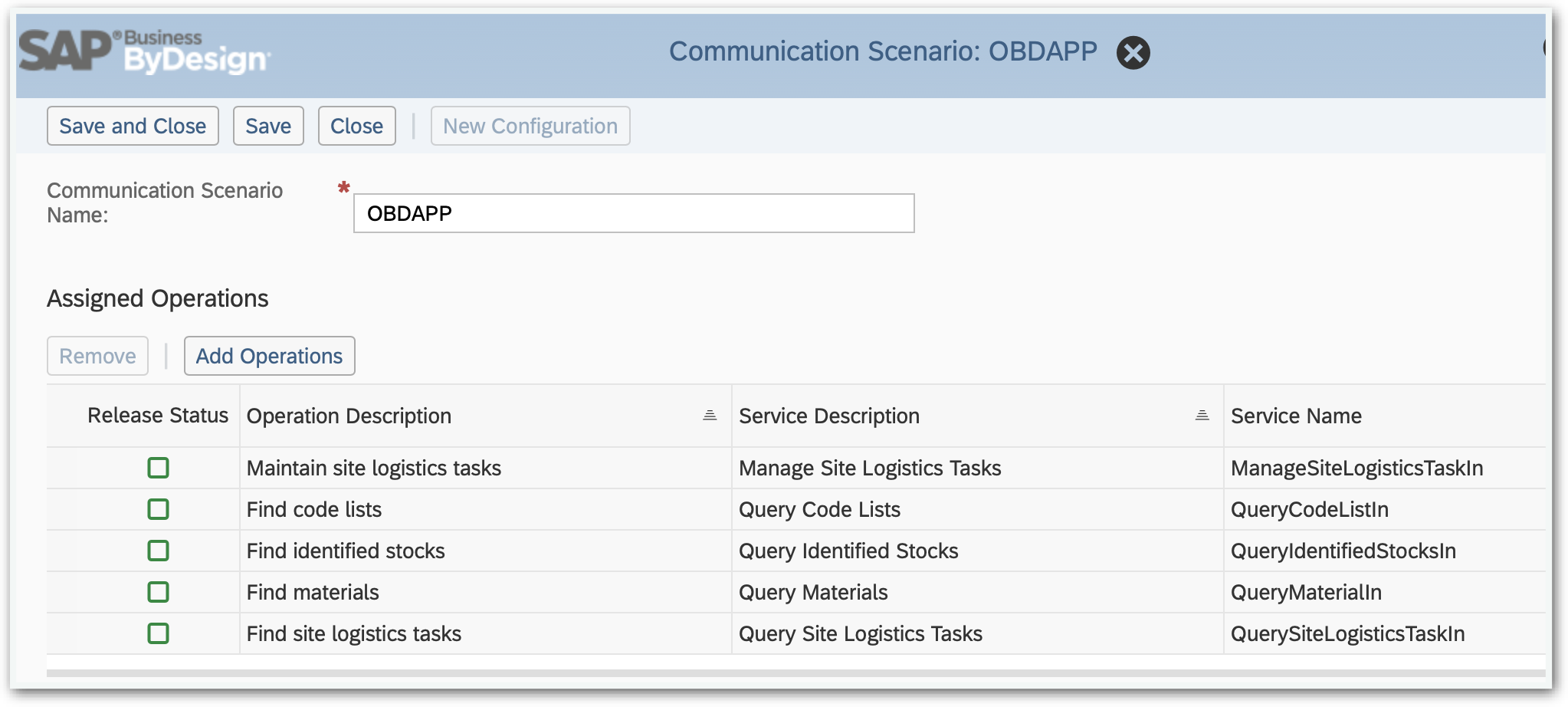Image resolution: width=1568 pixels, height=707 pixels.
Task: Open the Add Operations dialog
Action: pyautogui.click(x=269, y=355)
